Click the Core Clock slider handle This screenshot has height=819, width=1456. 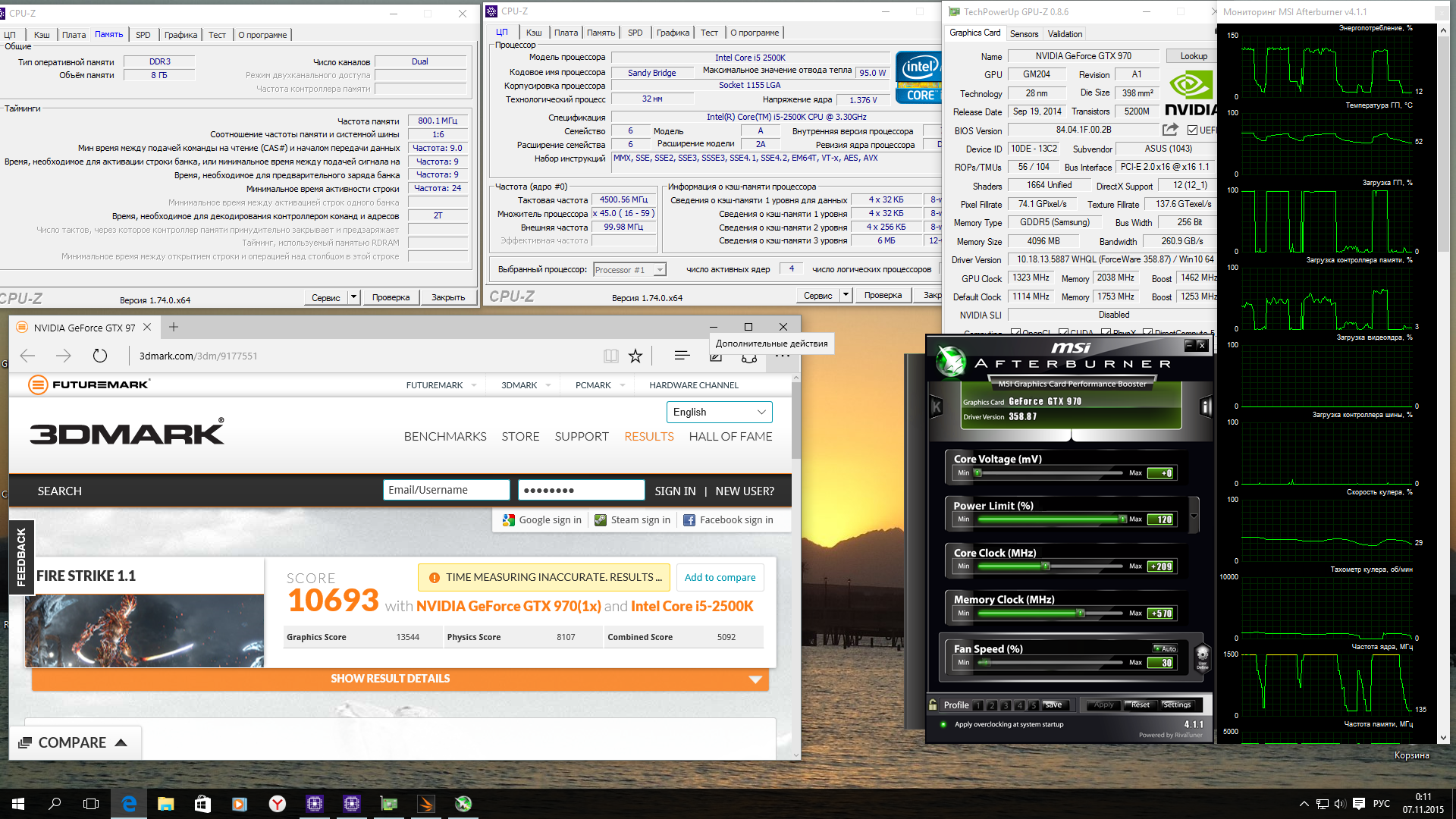[1046, 566]
